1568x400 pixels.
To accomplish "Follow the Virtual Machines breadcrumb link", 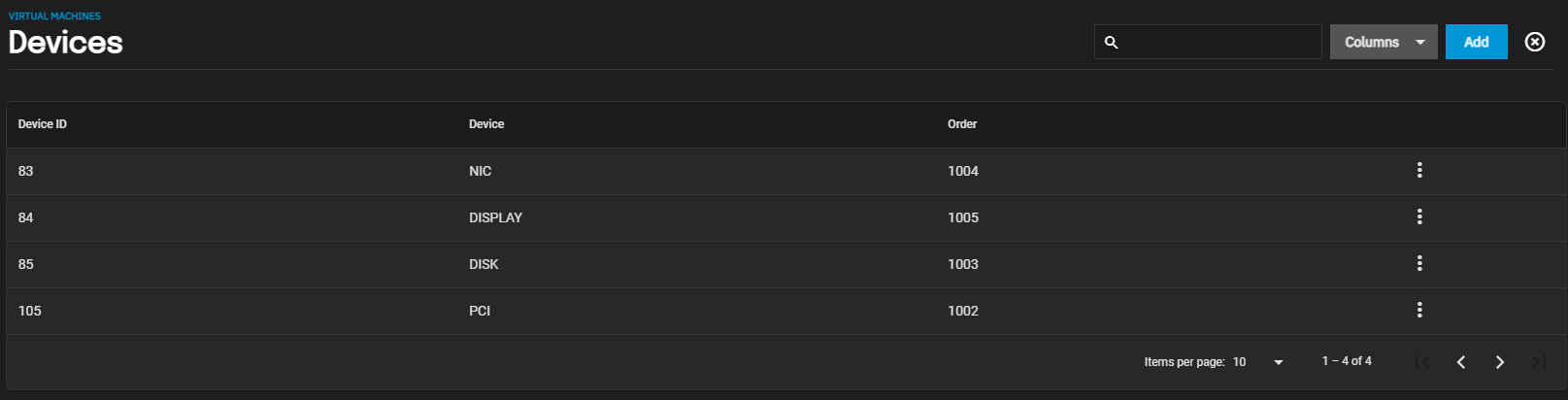I will pyautogui.click(x=54, y=17).
